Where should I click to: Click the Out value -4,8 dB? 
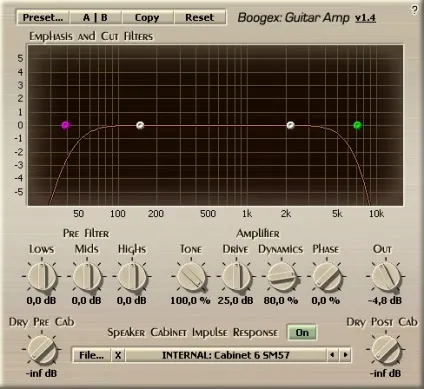[x=385, y=300]
